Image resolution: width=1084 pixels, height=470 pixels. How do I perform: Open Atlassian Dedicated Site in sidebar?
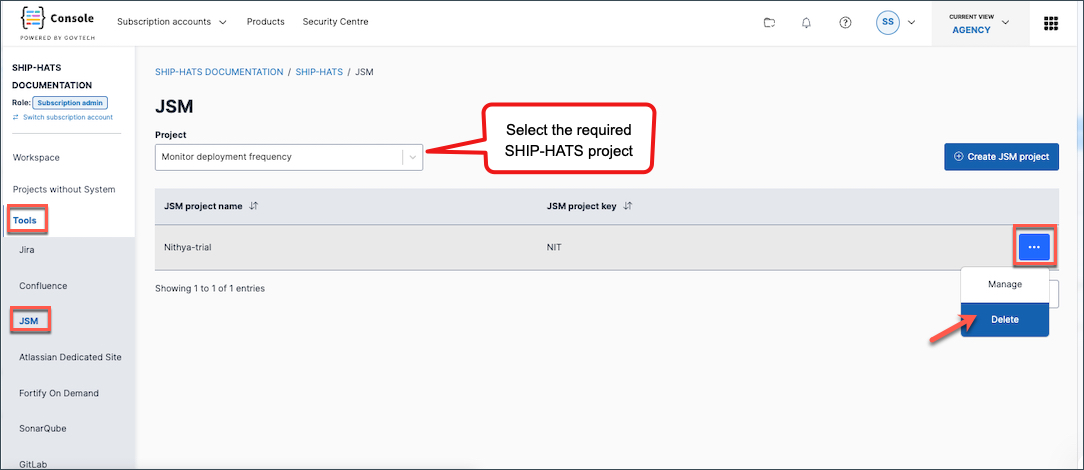[x=71, y=357]
